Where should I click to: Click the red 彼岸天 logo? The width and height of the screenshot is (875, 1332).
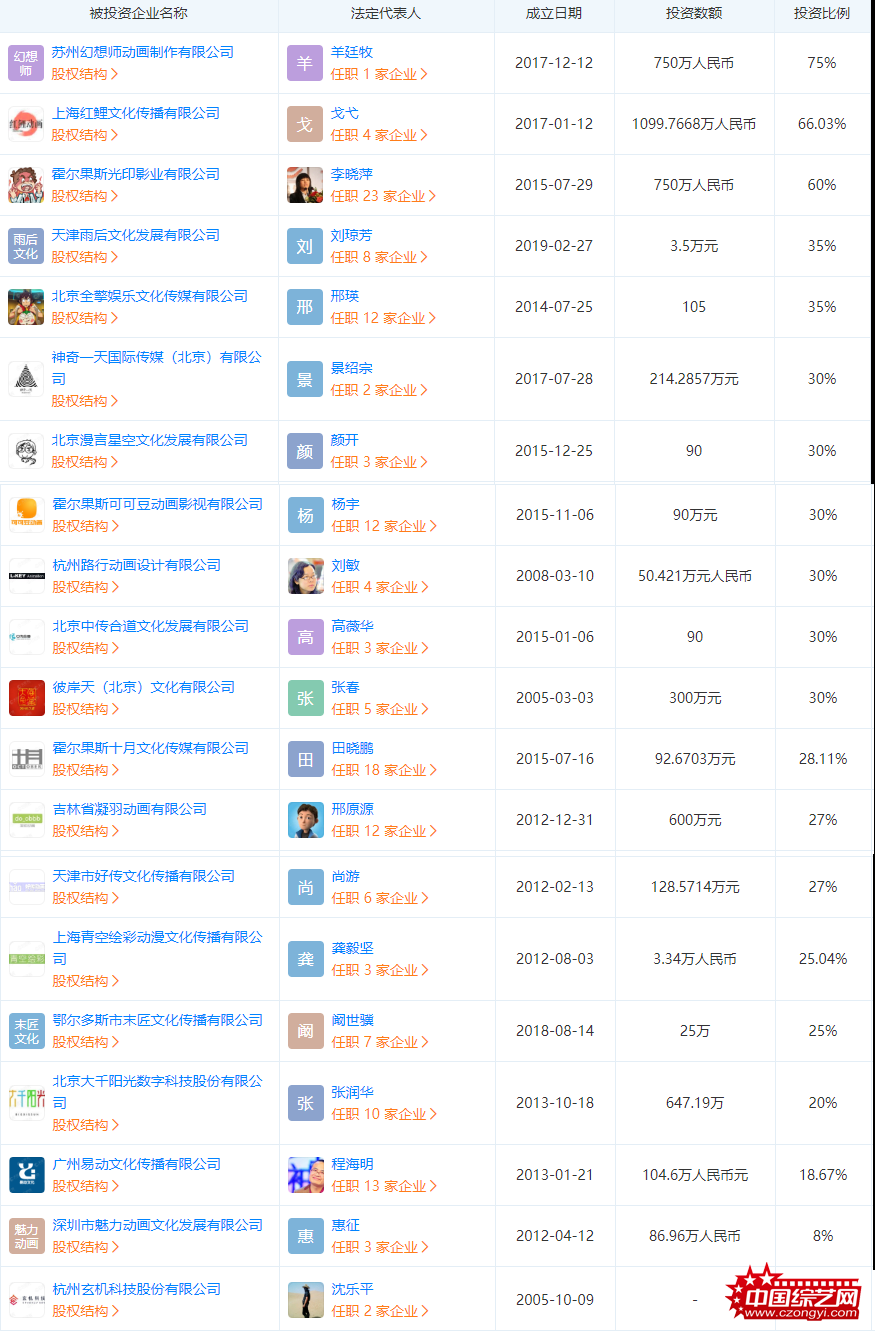[27, 698]
